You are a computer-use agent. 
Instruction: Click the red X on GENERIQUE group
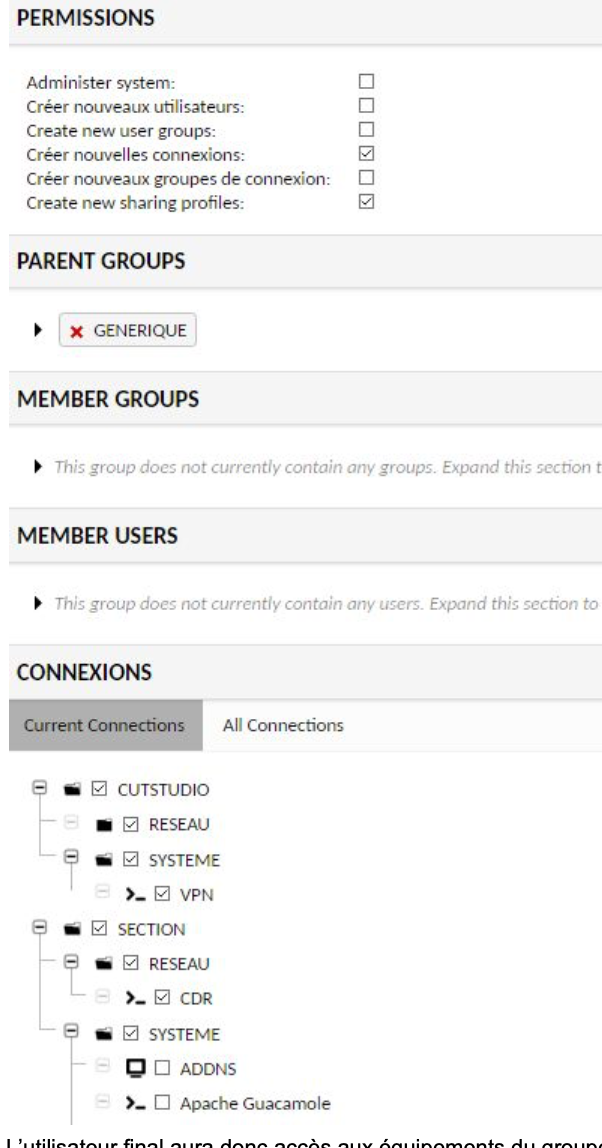76,331
